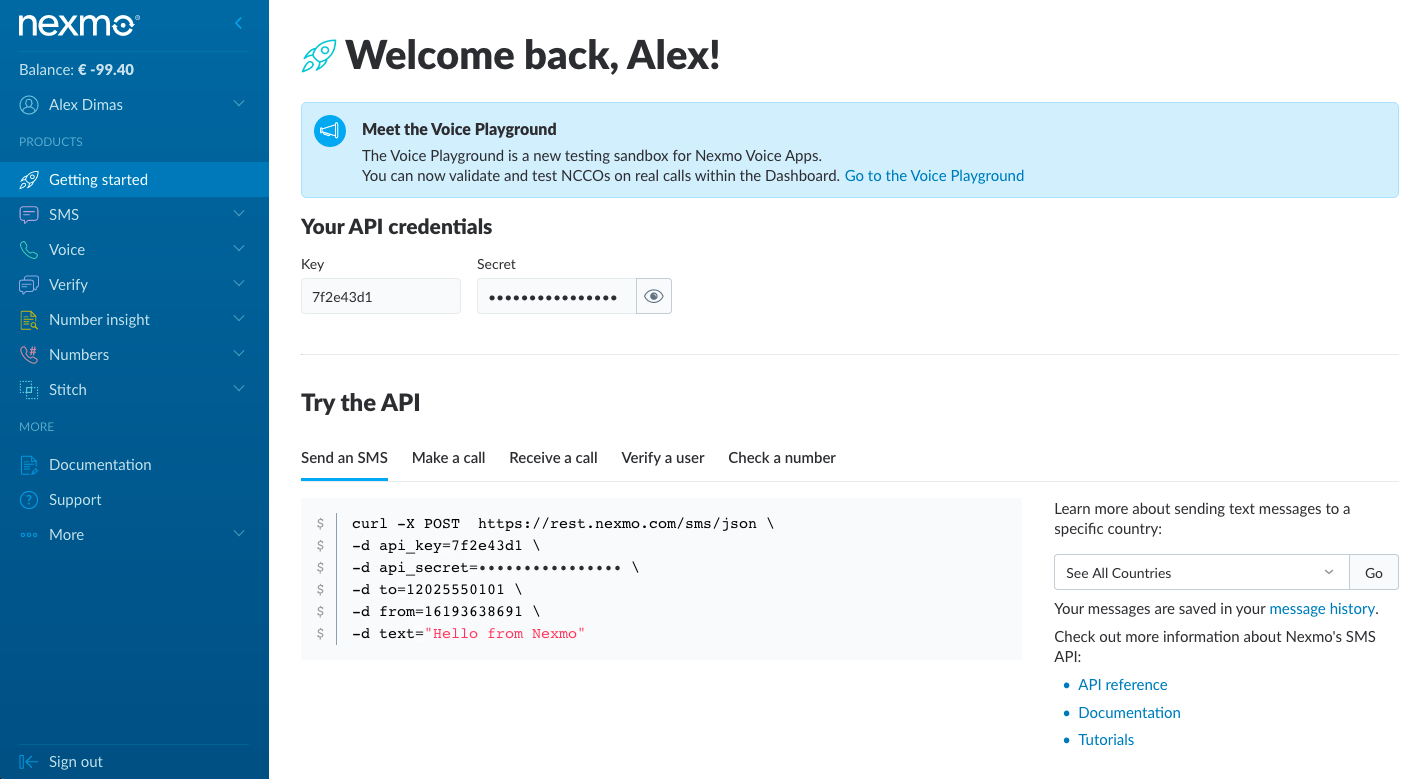Open the See All Countries dropdown

coord(1201,573)
